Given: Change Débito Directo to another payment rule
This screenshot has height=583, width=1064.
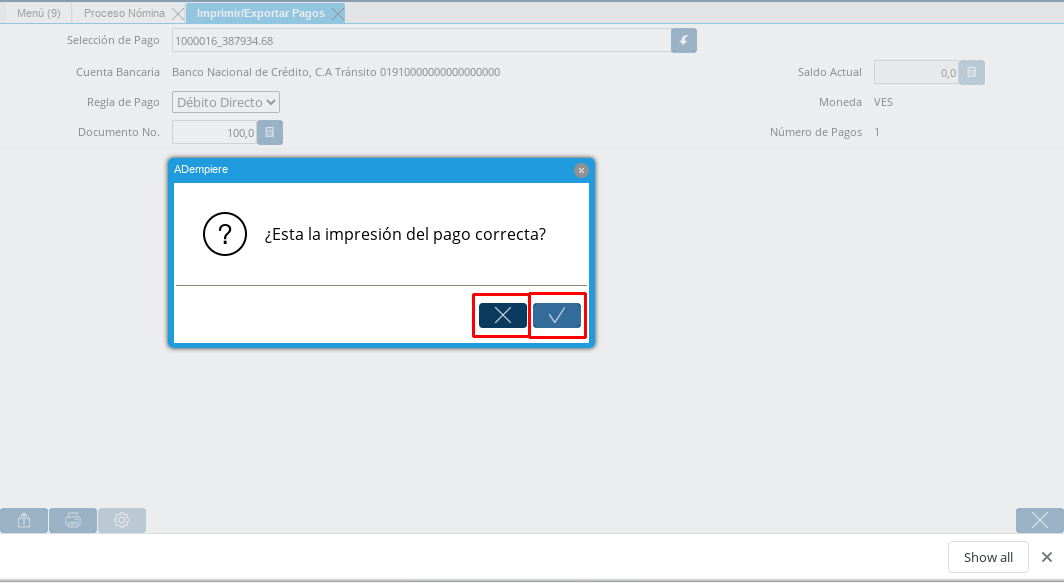Looking at the screenshot, I should click(x=225, y=102).
